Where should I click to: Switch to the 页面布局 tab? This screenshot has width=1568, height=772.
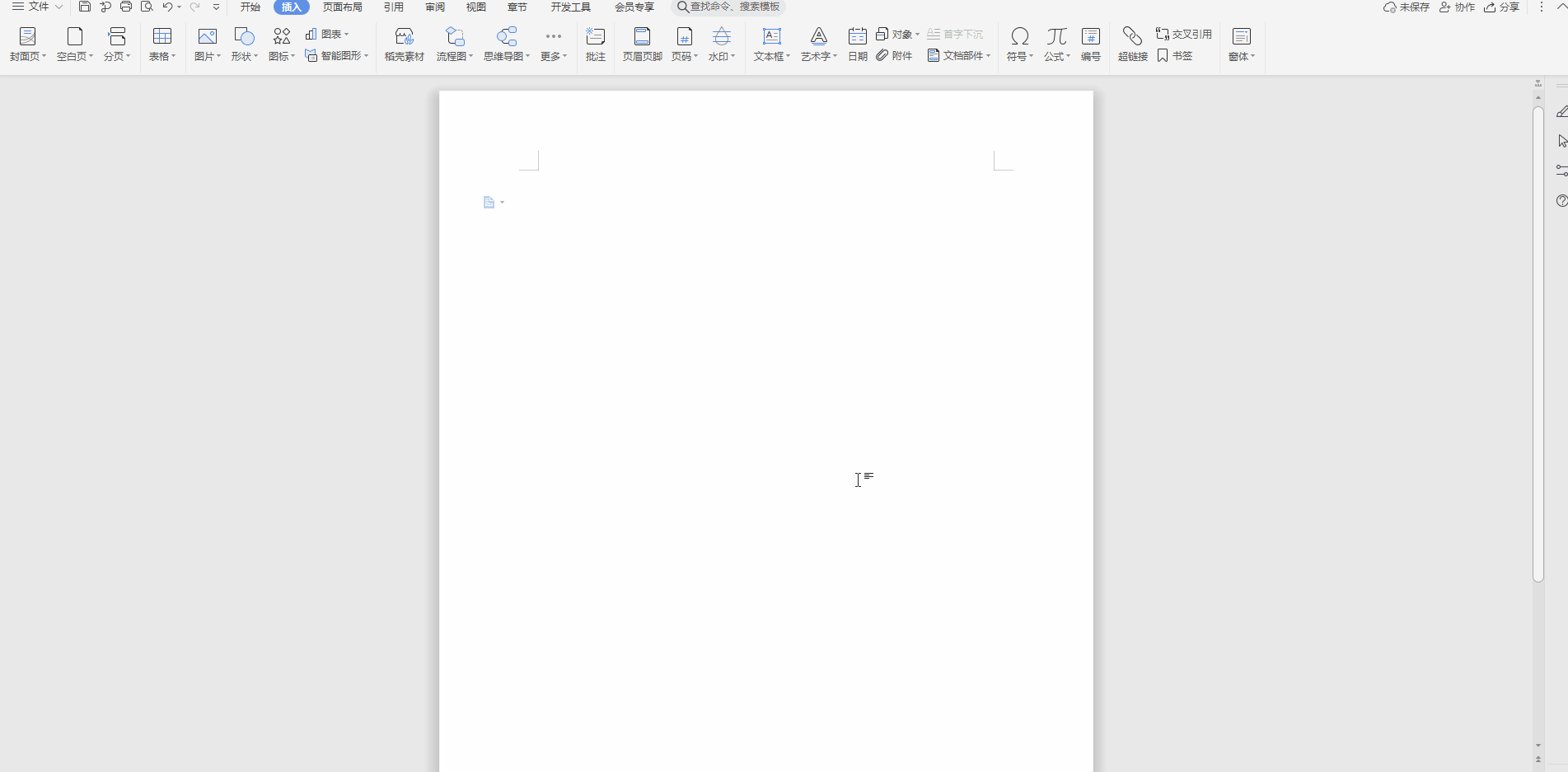point(342,7)
